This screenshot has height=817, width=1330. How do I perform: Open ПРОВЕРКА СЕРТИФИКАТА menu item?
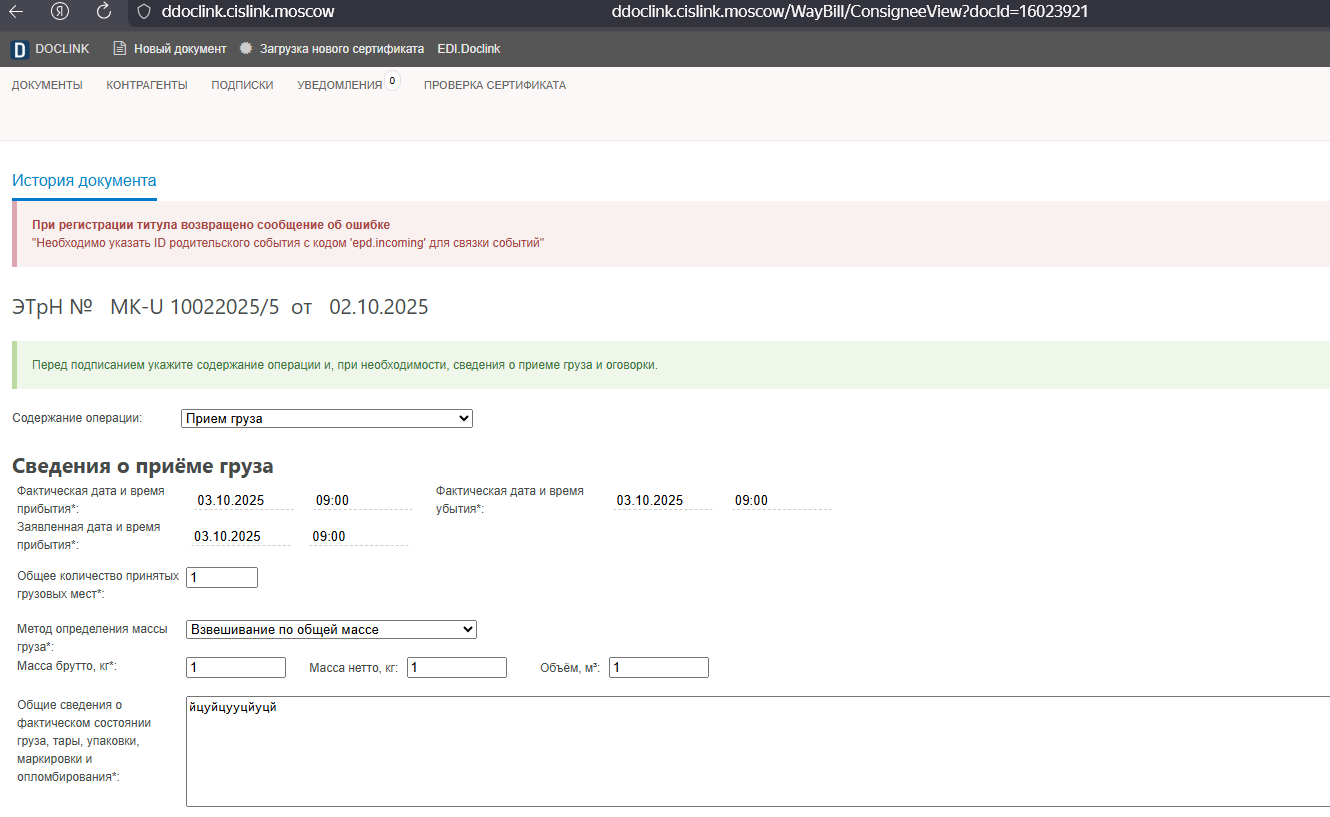(495, 85)
